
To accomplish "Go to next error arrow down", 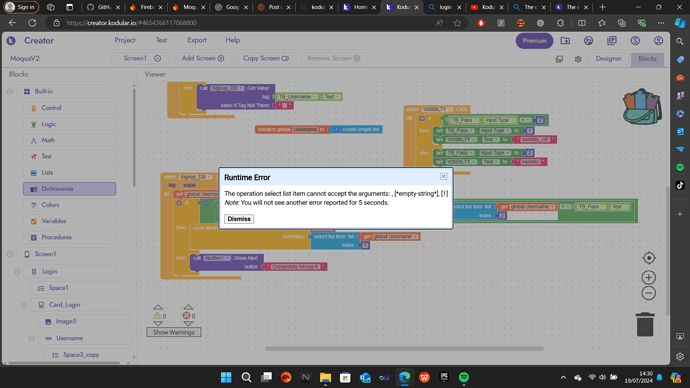I will (x=188, y=323).
